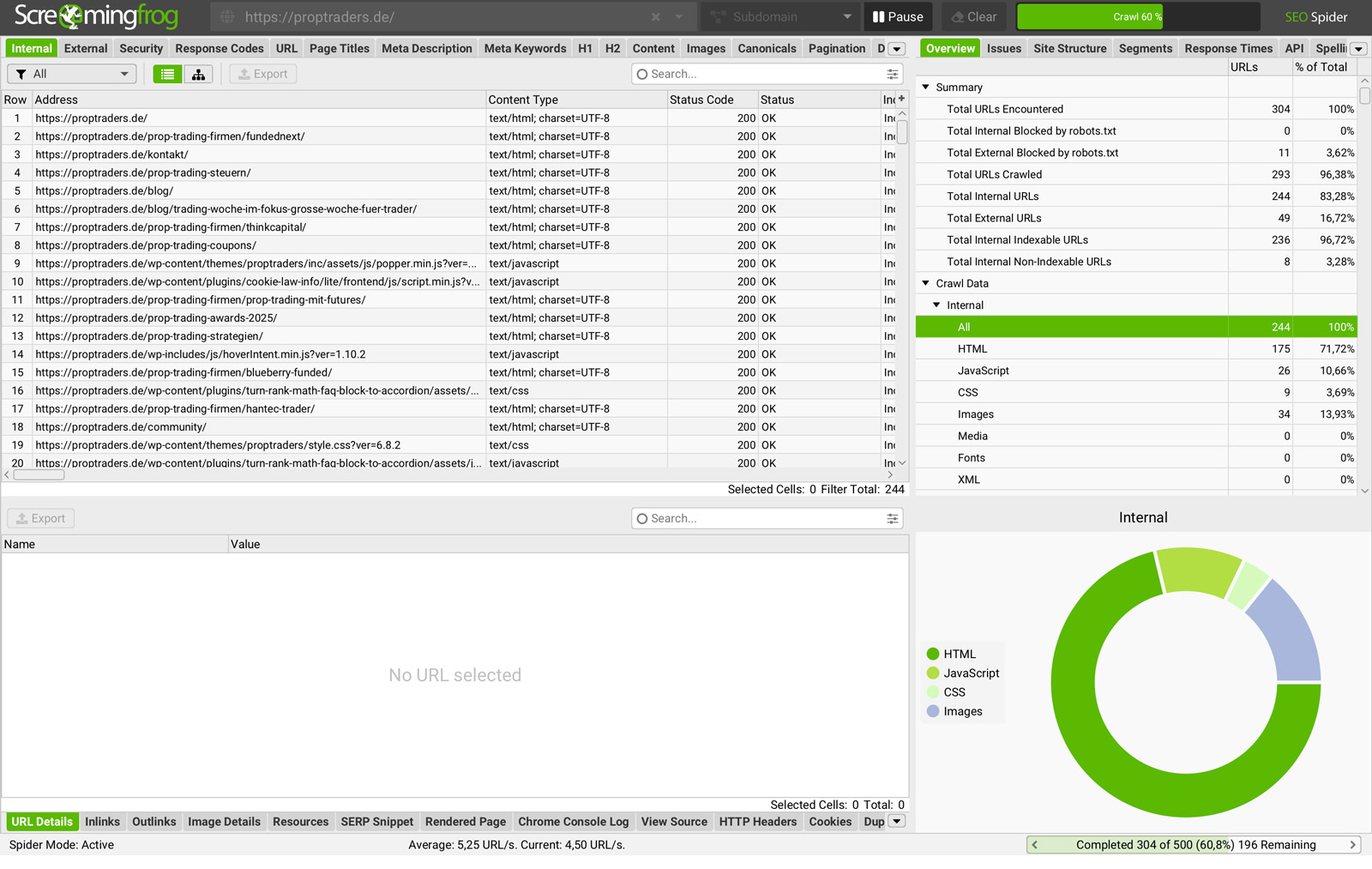Select the list view mode icon
The image size is (1372, 869).
(x=167, y=75)
